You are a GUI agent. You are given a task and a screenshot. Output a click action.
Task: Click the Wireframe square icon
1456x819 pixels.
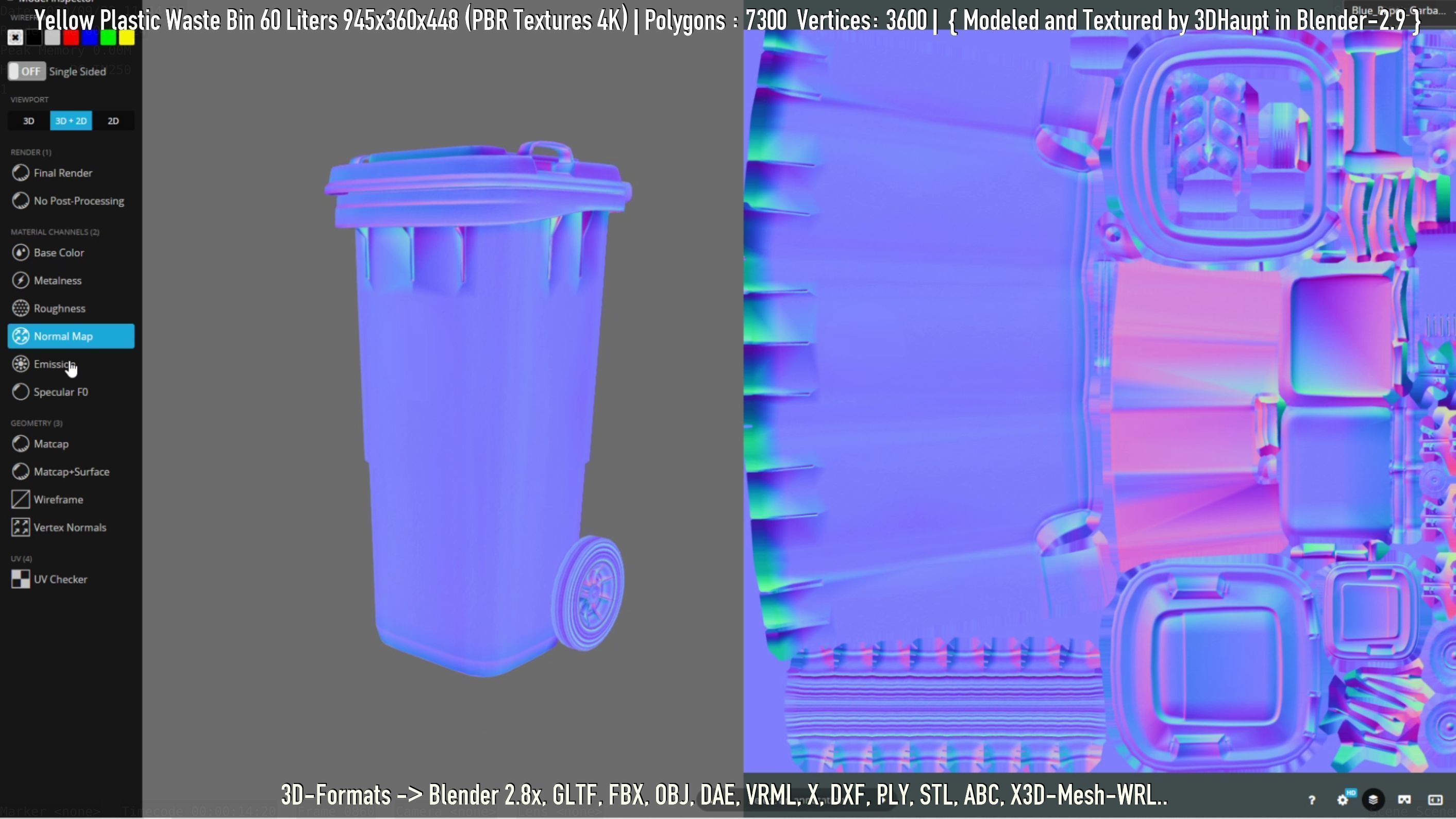(21, 500)
